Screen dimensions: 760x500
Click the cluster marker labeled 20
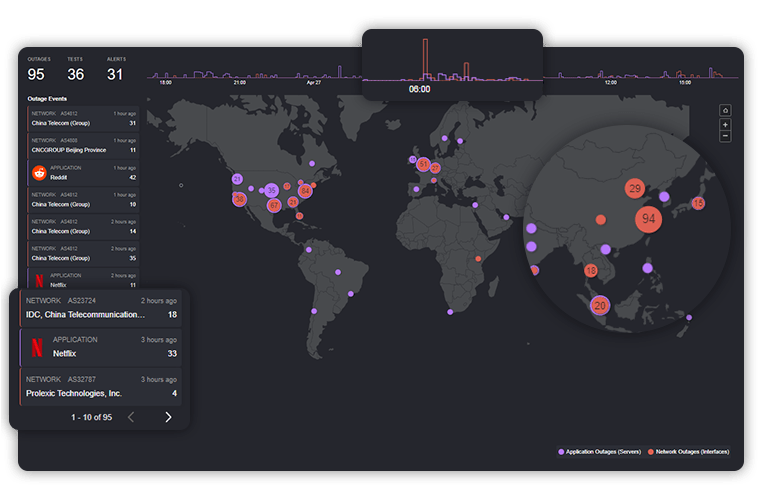600,306
